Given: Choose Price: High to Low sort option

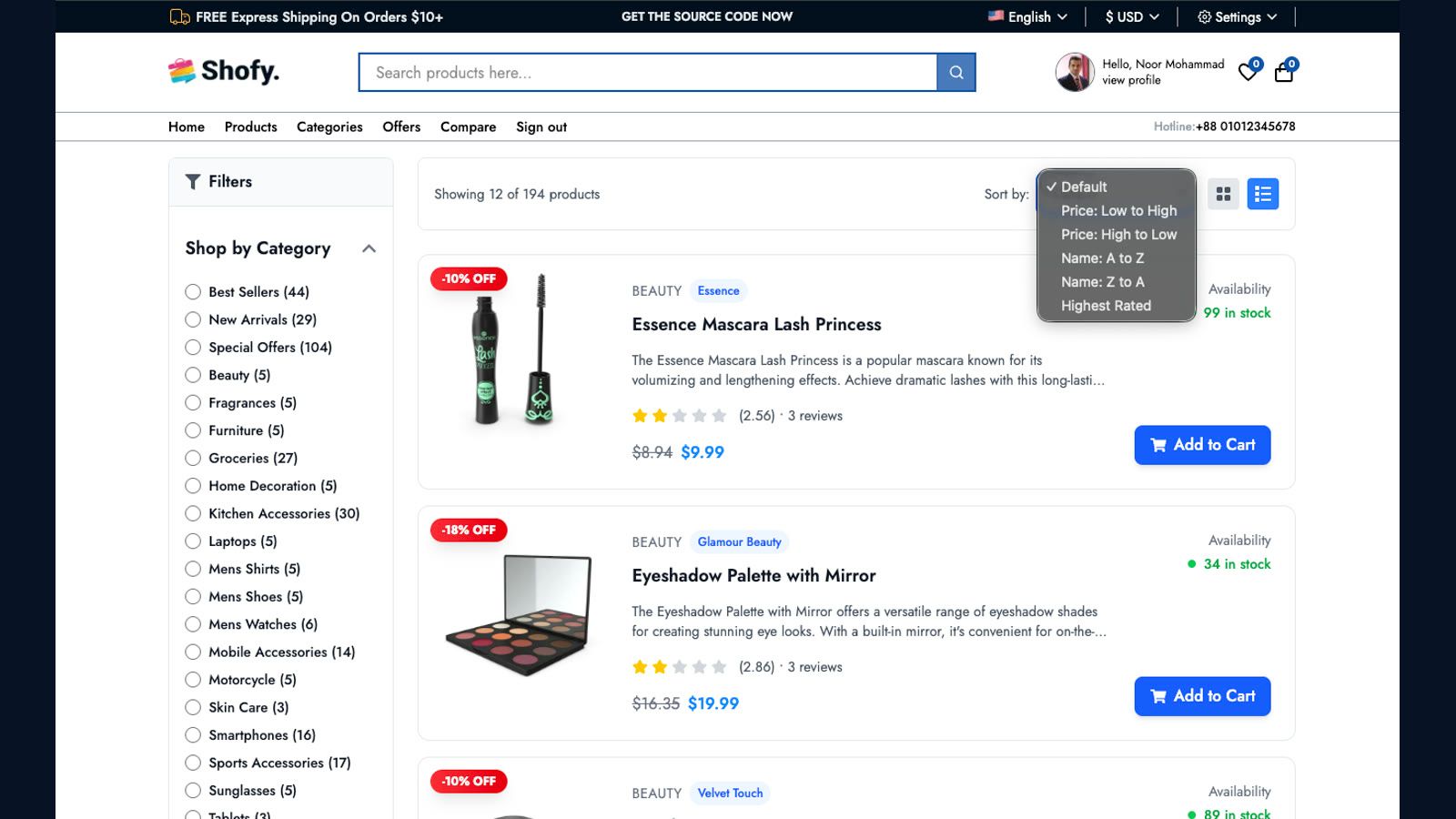Looking at the screenshot, I should point(1117,234).
